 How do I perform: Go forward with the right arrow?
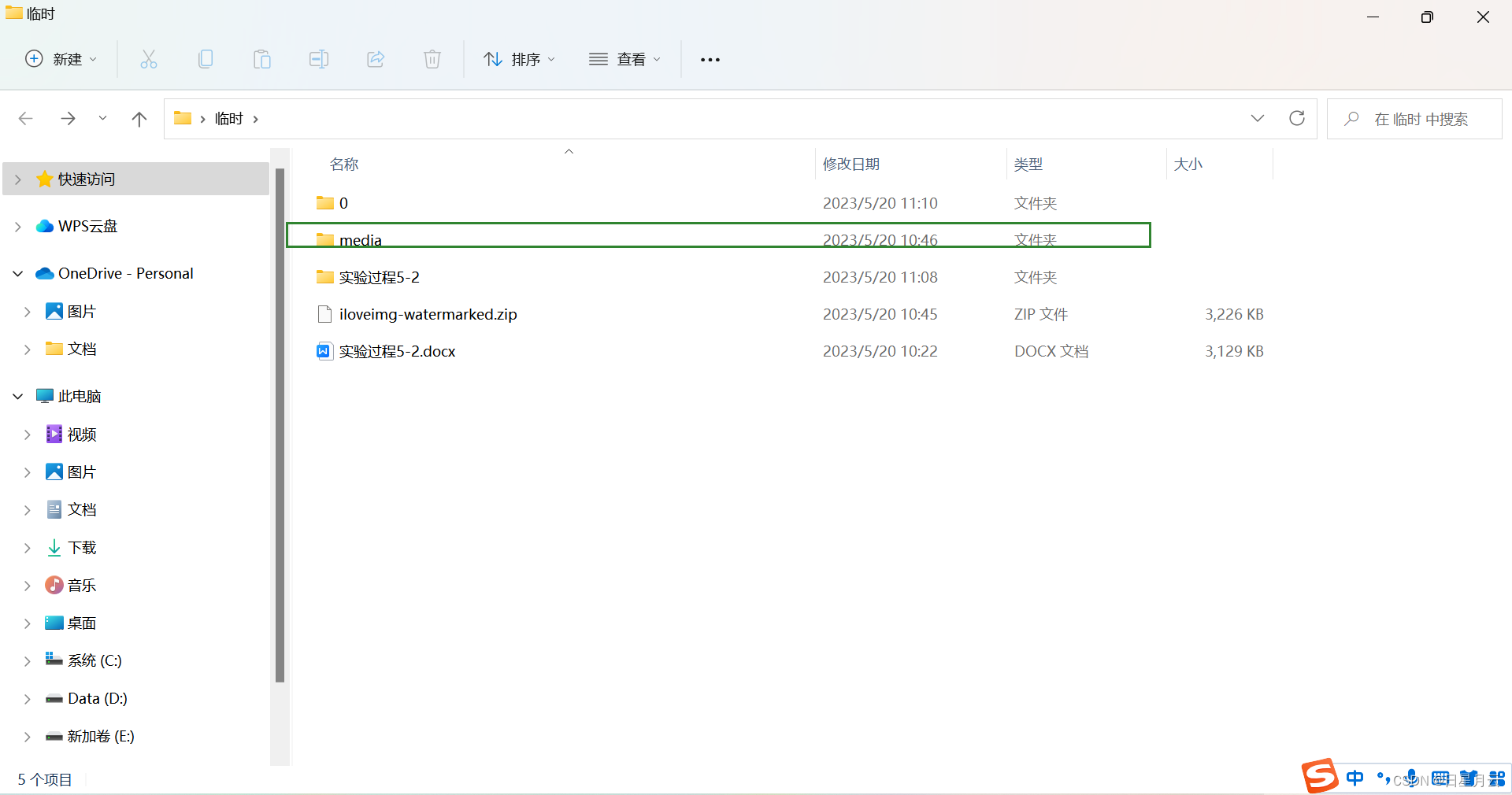68,119
